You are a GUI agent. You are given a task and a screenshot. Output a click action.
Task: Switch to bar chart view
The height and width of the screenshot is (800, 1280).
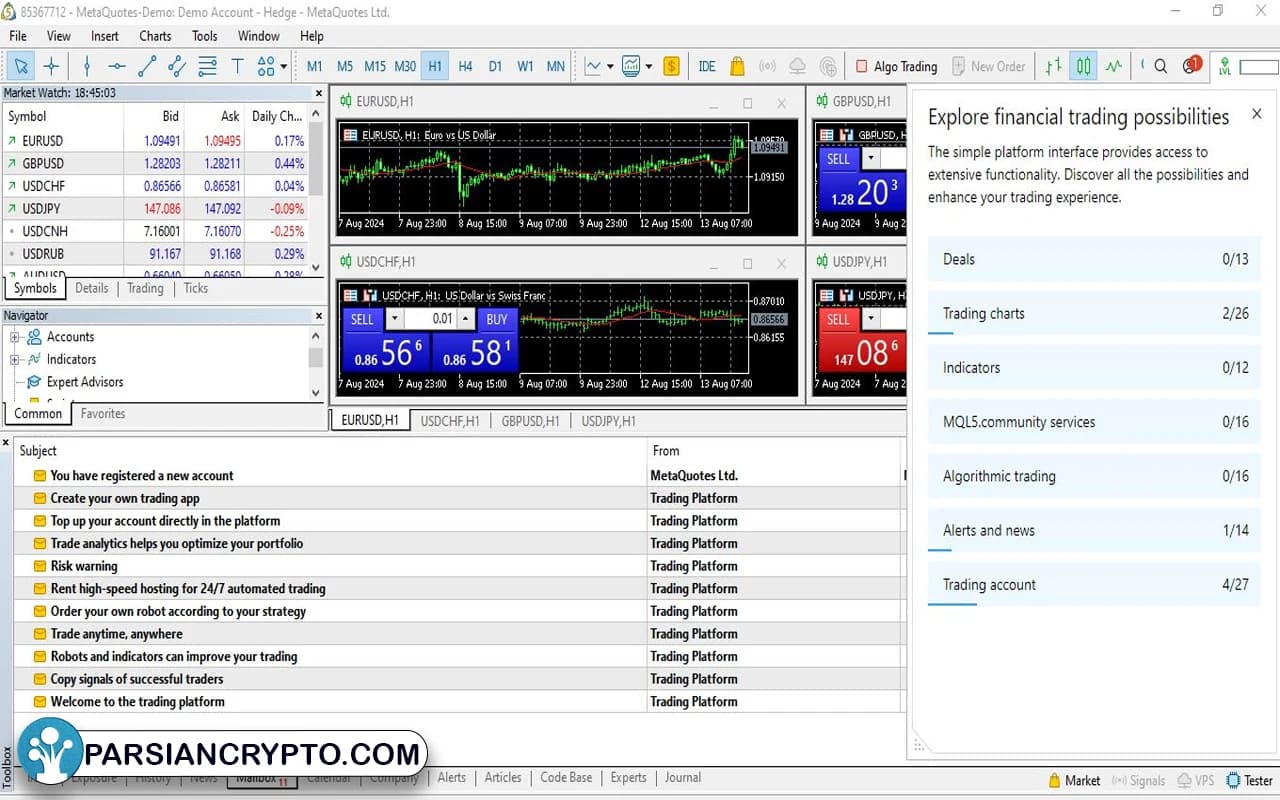click(x=1053, y=67)
